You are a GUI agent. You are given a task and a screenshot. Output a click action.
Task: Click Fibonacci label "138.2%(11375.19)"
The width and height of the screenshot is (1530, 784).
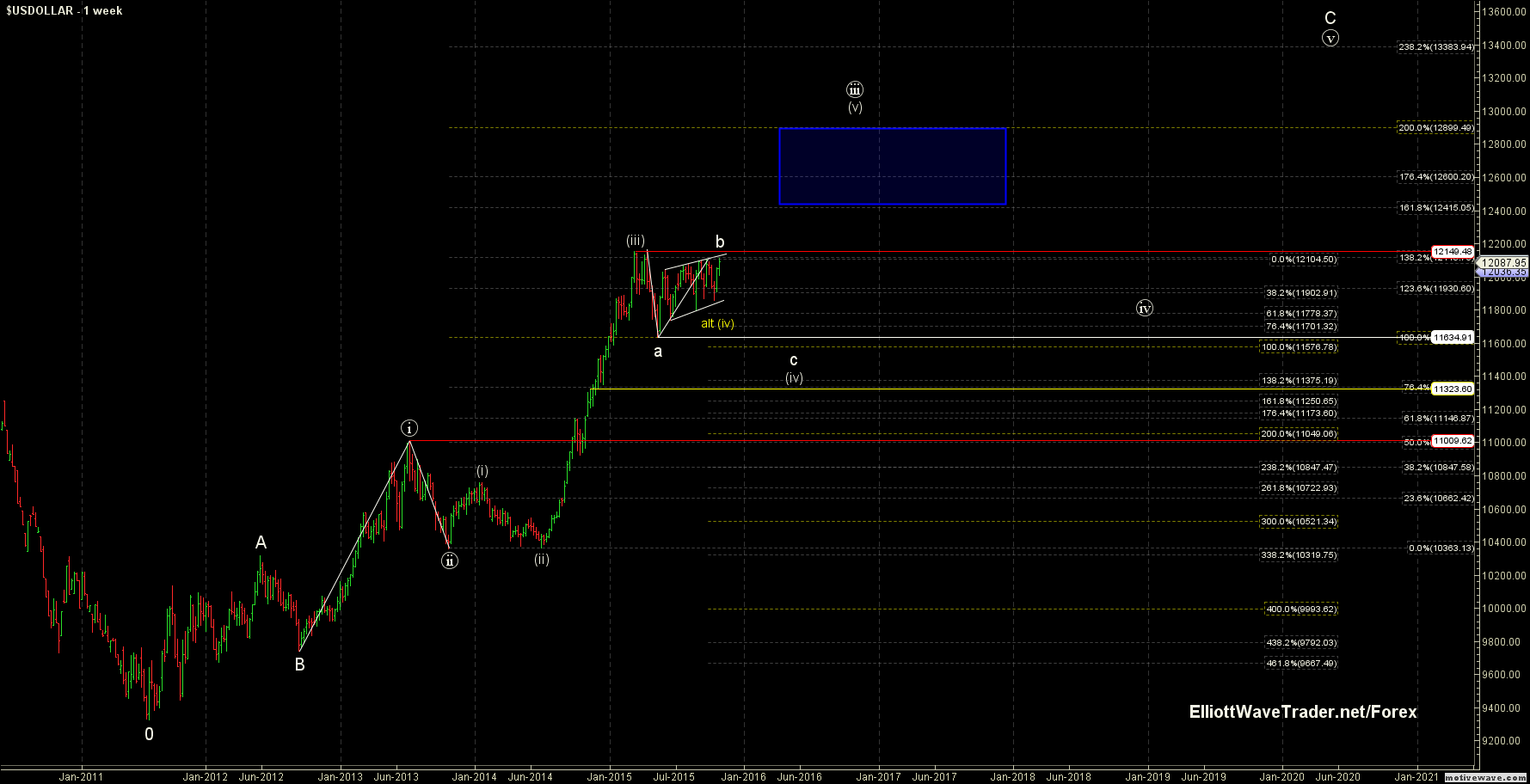click(x=1300, y=380)
